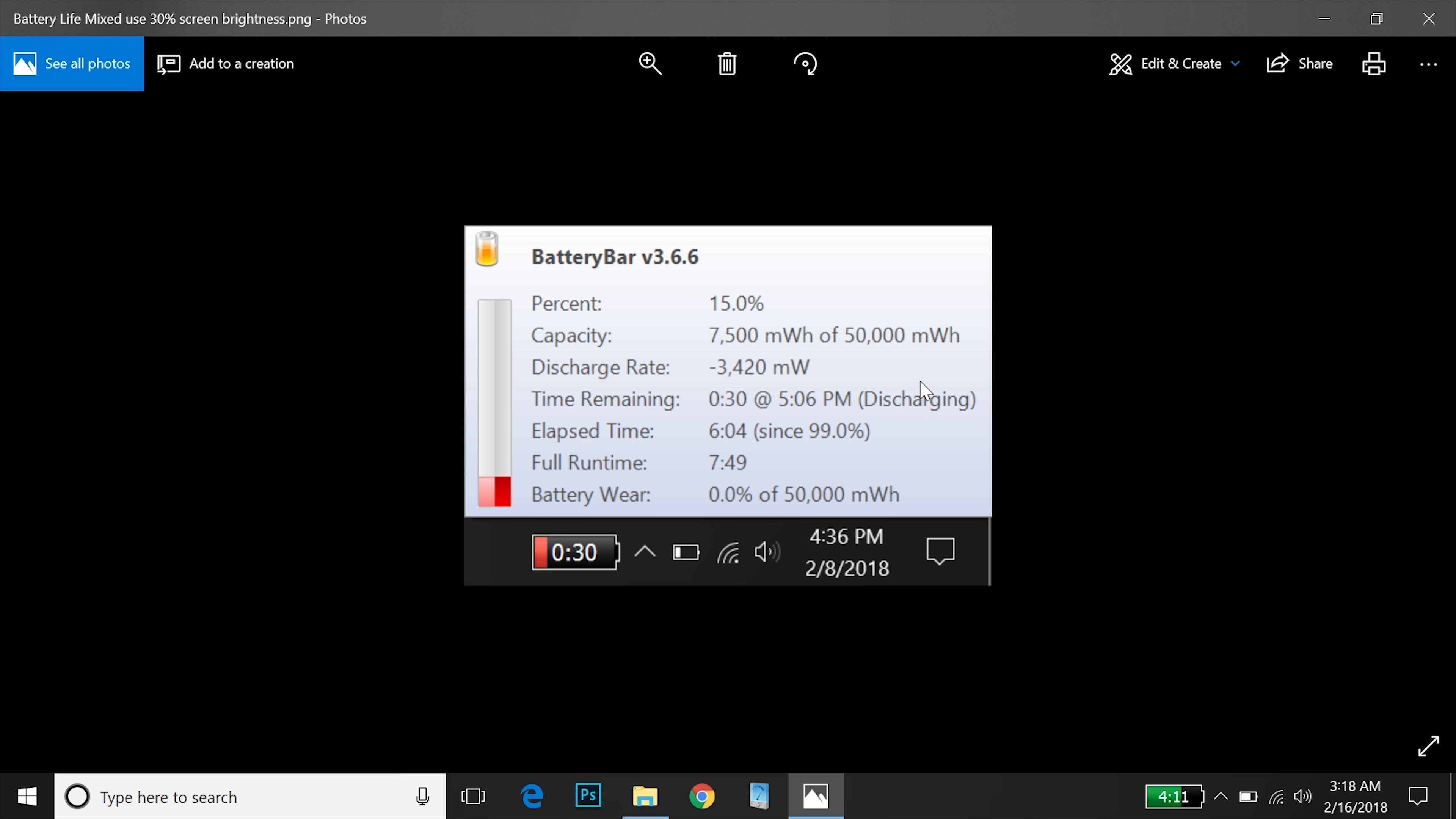Close the Photos window

pyautogui.click(x=1429, y=19)
